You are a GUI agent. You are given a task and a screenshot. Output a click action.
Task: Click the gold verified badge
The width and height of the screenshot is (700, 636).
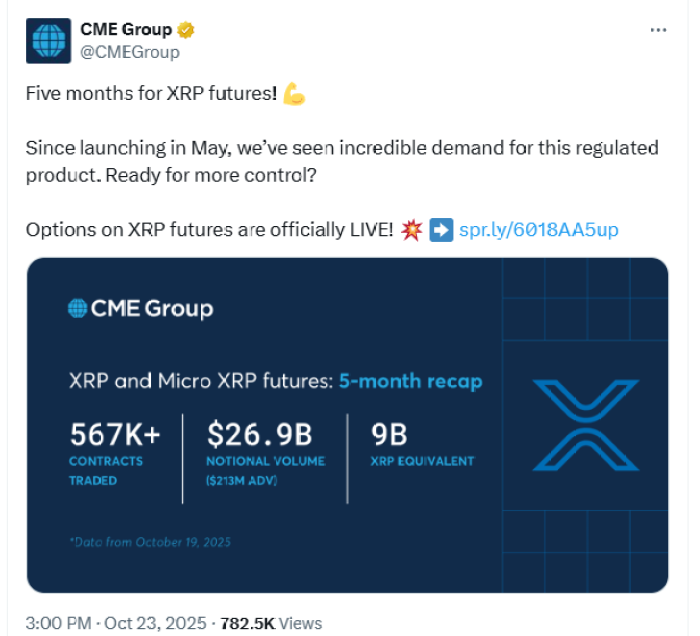[x=186, y=30]
